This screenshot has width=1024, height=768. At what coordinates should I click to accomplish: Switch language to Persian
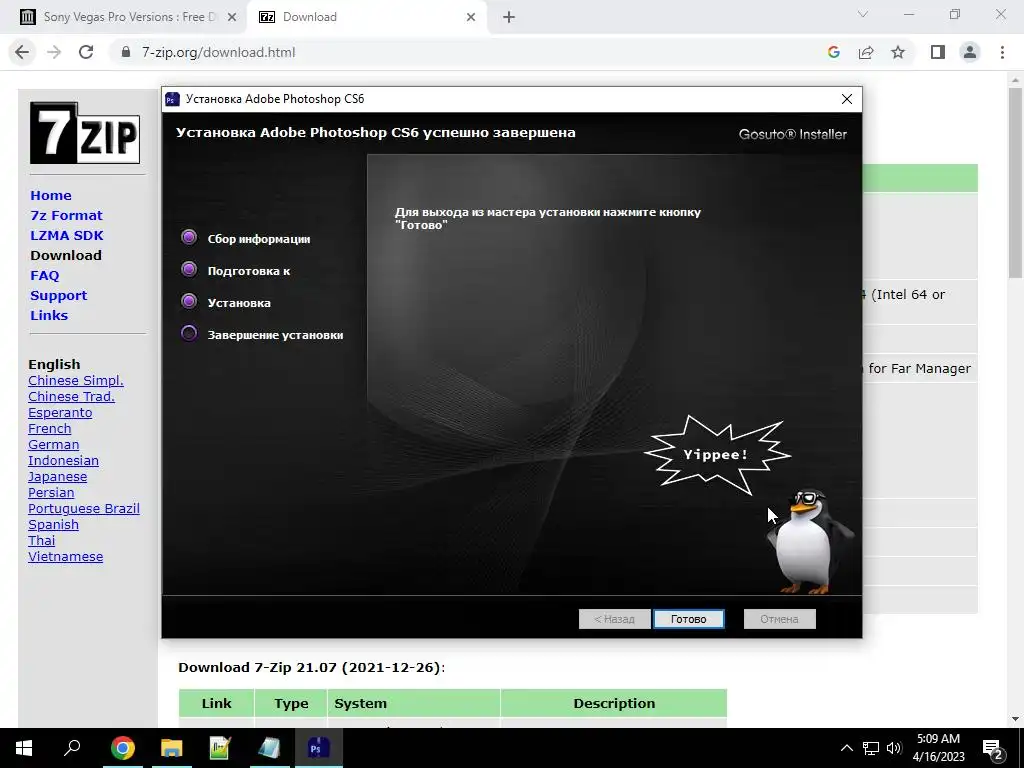(x=51, y=492)
